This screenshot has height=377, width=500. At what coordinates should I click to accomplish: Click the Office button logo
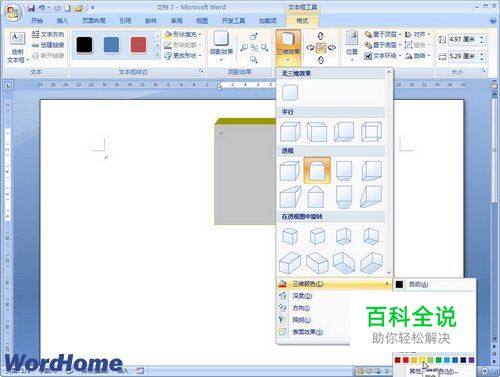(x=13, y=13)
